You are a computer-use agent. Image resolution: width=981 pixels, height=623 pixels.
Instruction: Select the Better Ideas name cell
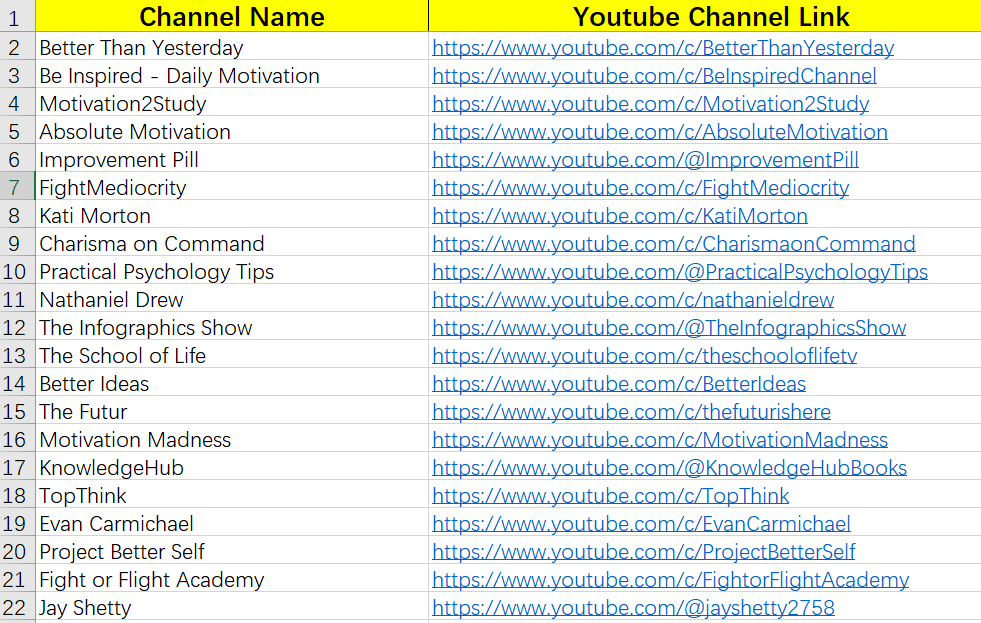click(232, 382)
